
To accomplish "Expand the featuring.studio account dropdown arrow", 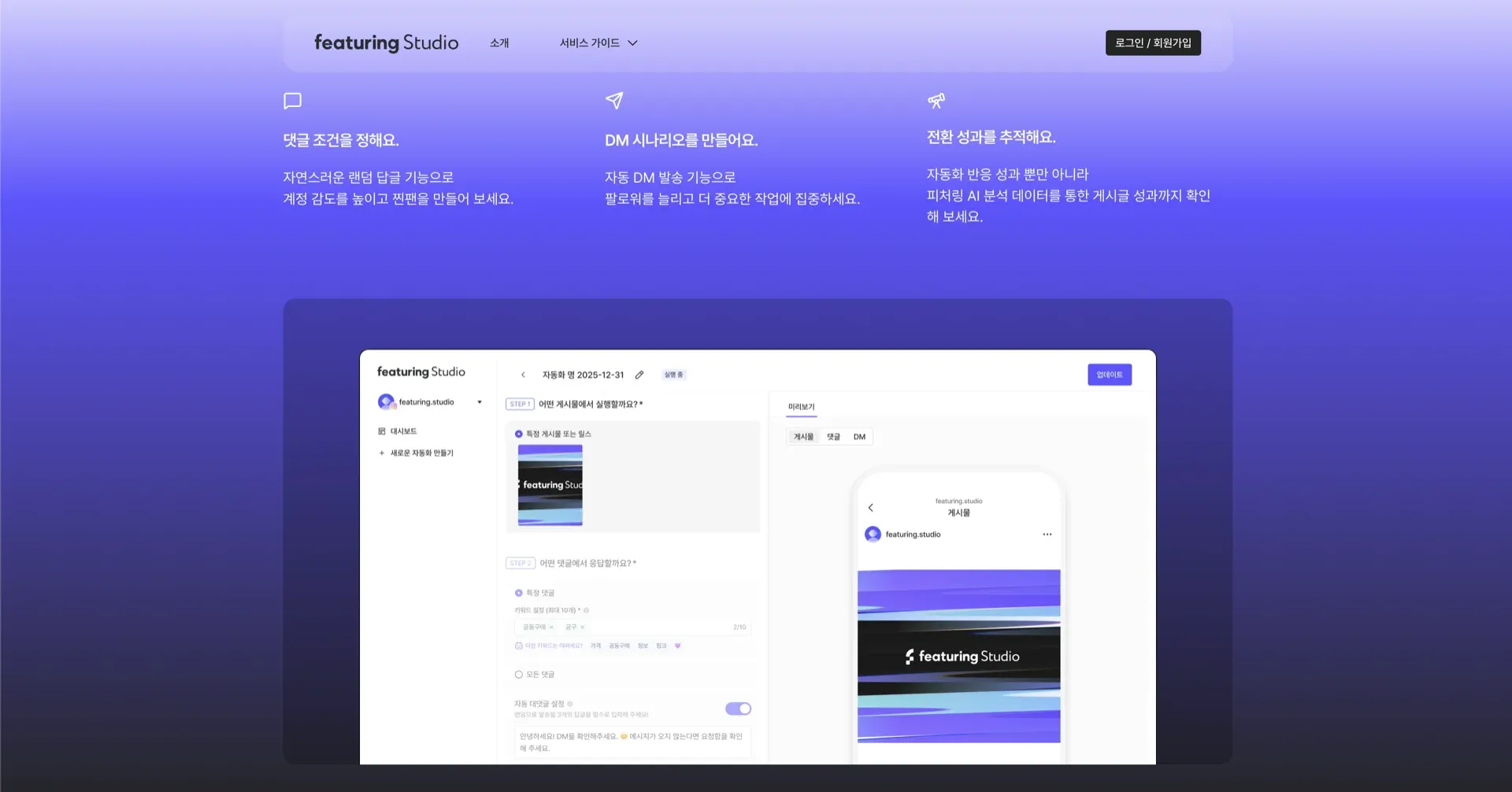I will pos(480,402).
